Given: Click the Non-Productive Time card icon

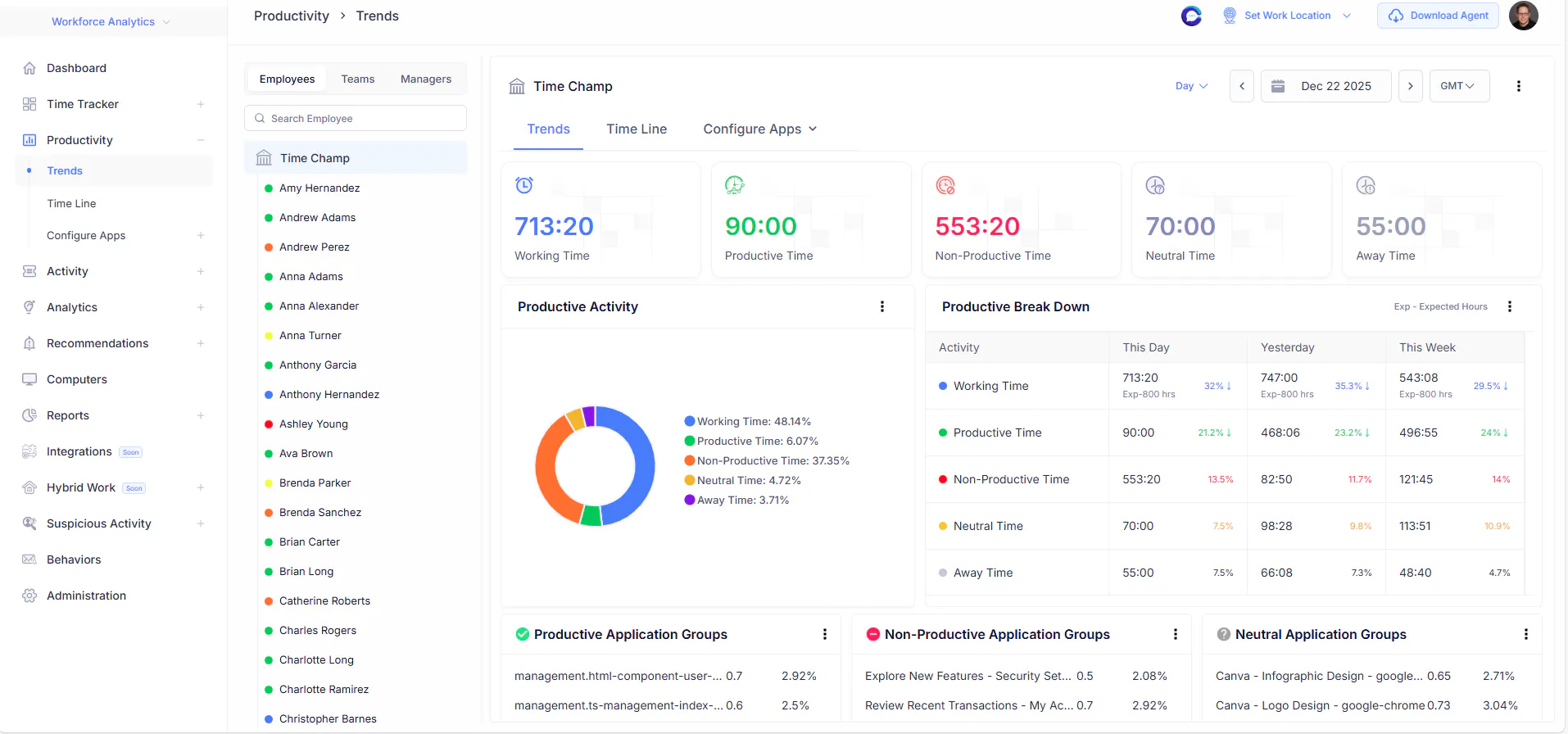Looking at the screenshot, I should (x=945, y=185).
